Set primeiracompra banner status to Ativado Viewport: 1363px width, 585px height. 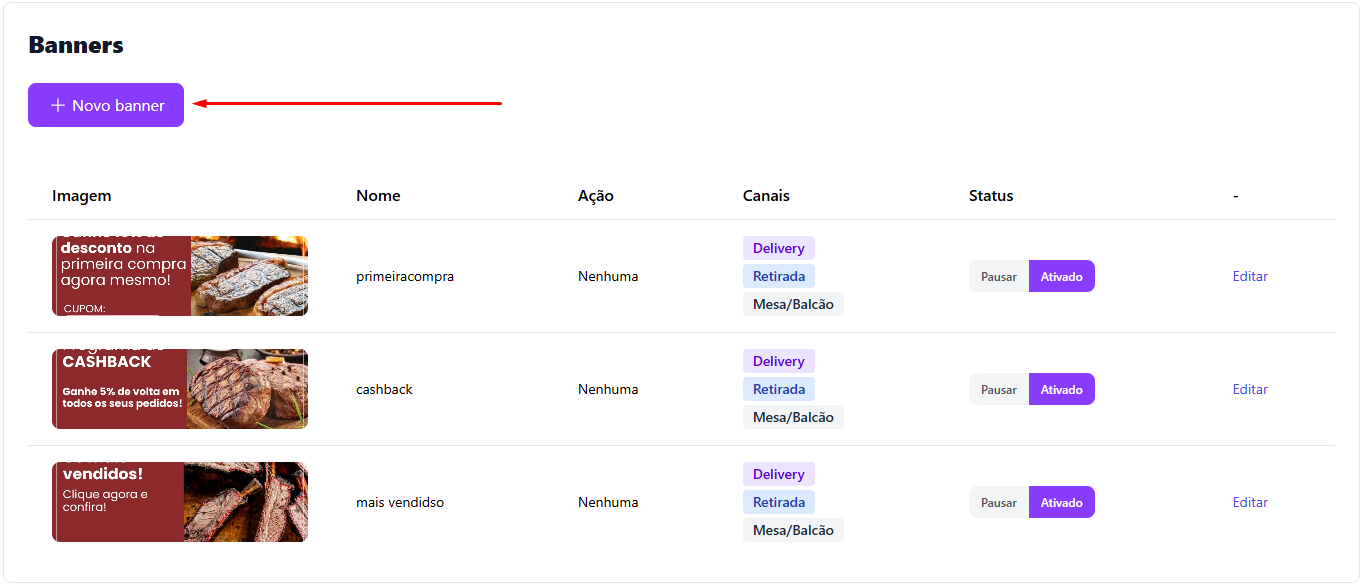(1061, 277)
